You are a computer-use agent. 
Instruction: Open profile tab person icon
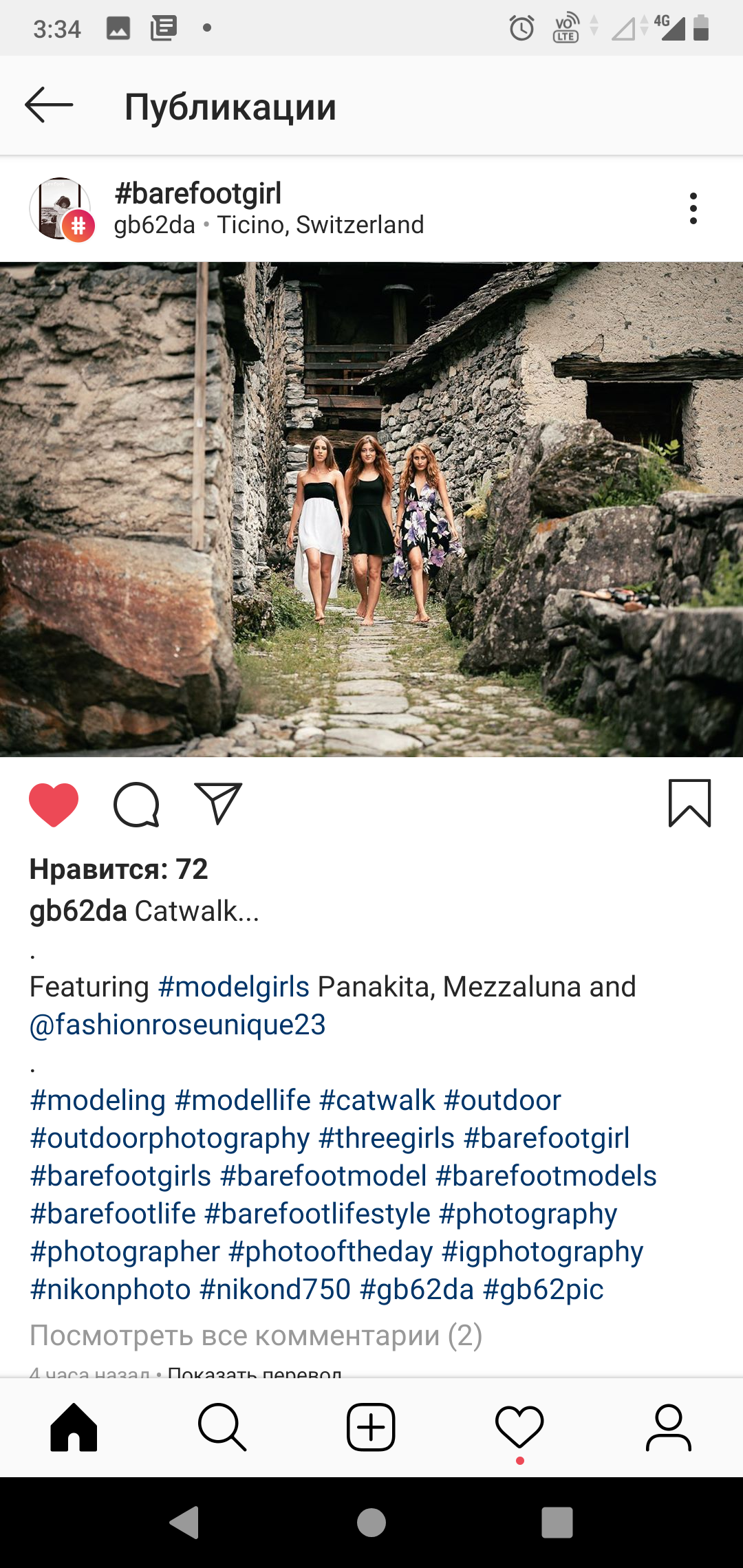(x=668, y=1428)
